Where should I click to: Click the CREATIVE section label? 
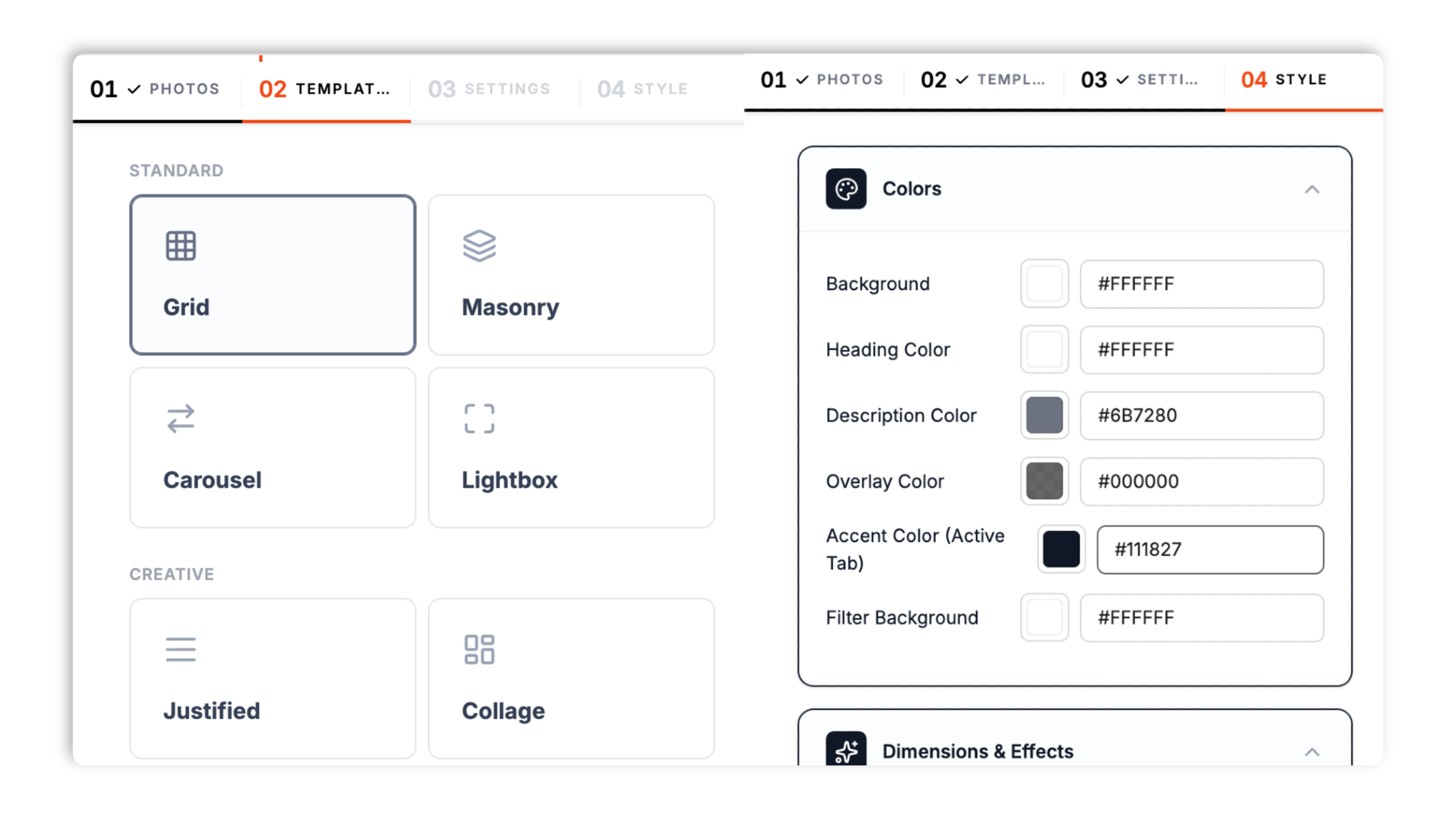[172, 574]
